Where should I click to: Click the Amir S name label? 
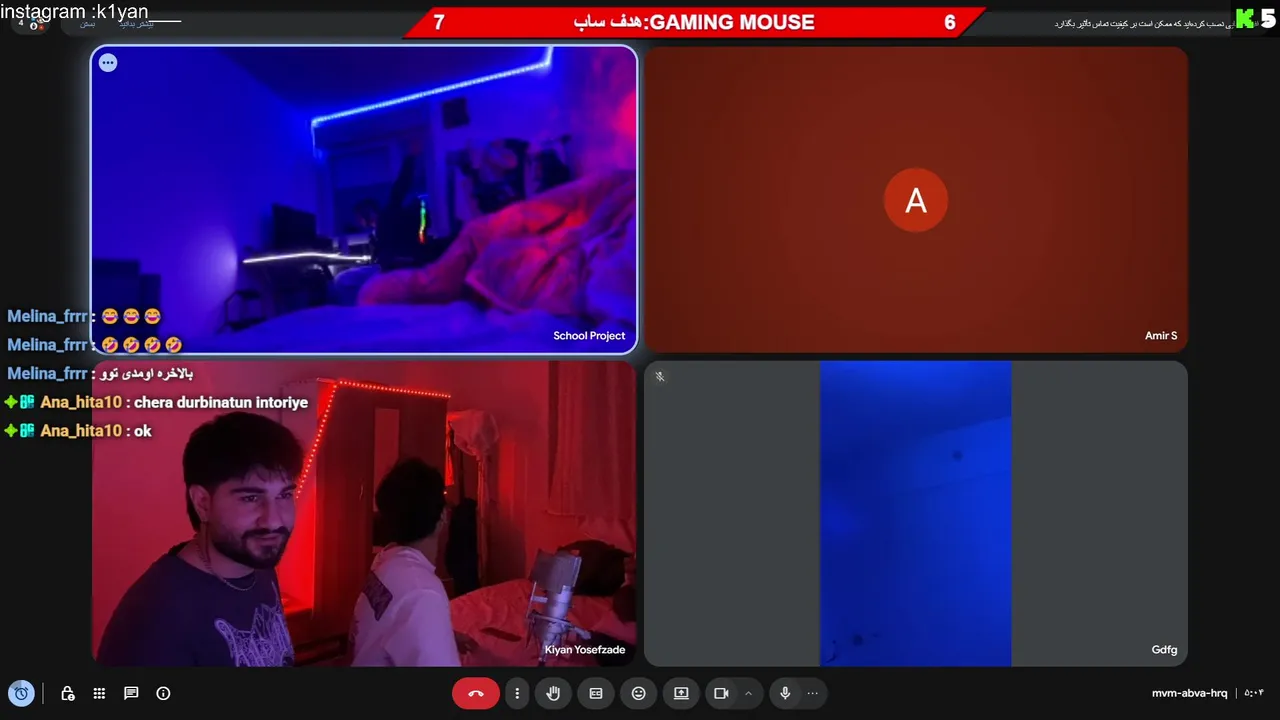pyautogui.click(x=1161, y=336)
